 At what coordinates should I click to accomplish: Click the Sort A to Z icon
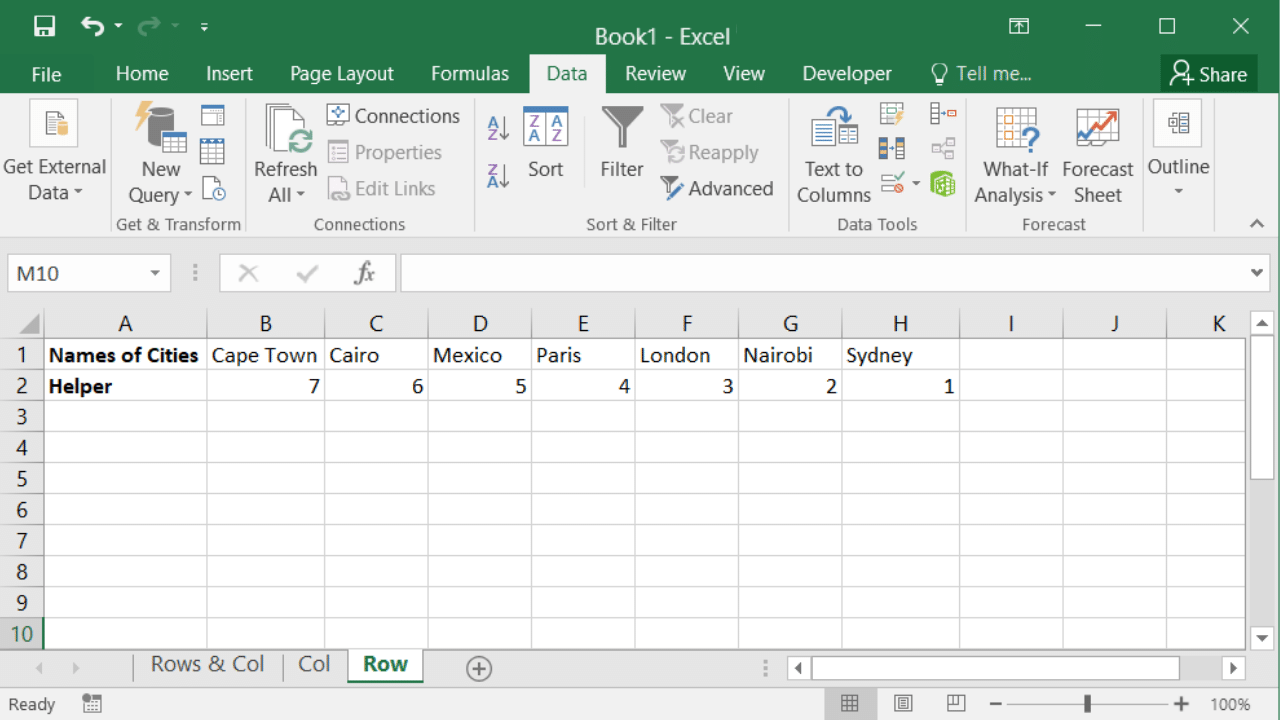tap(498, 128)
